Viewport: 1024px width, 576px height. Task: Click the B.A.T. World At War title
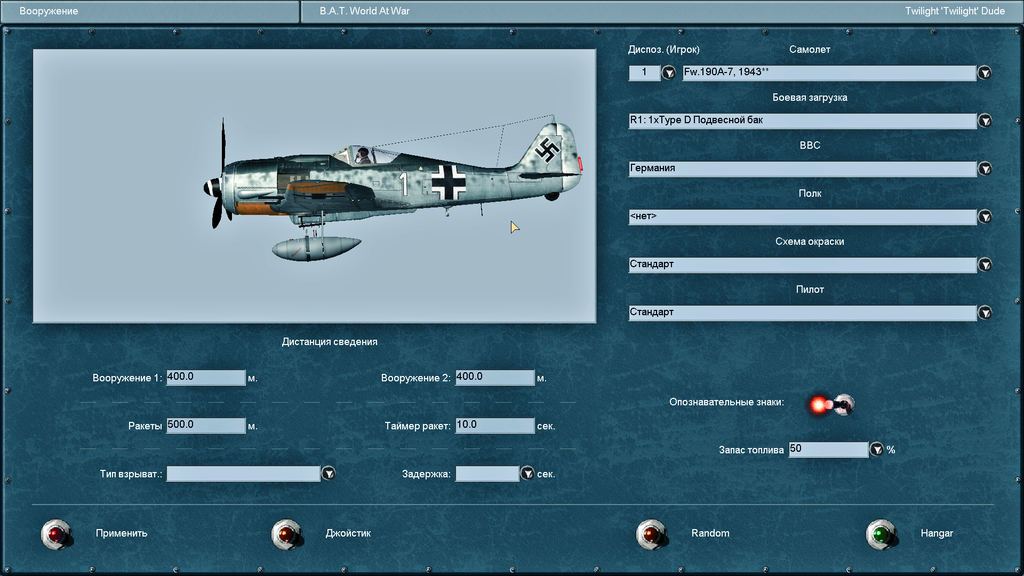(364, 11)
